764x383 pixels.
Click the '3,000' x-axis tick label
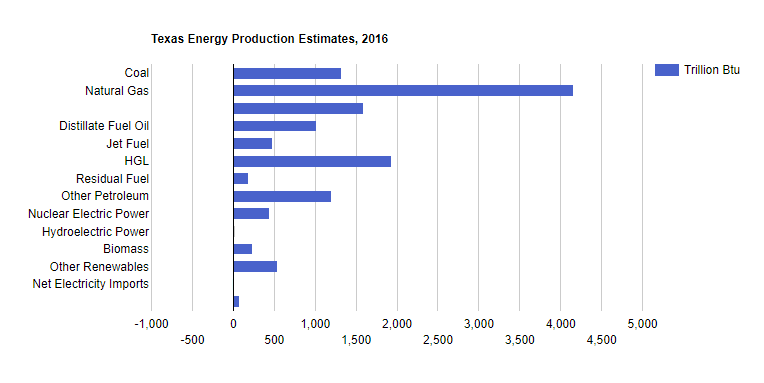pos(478,324)
